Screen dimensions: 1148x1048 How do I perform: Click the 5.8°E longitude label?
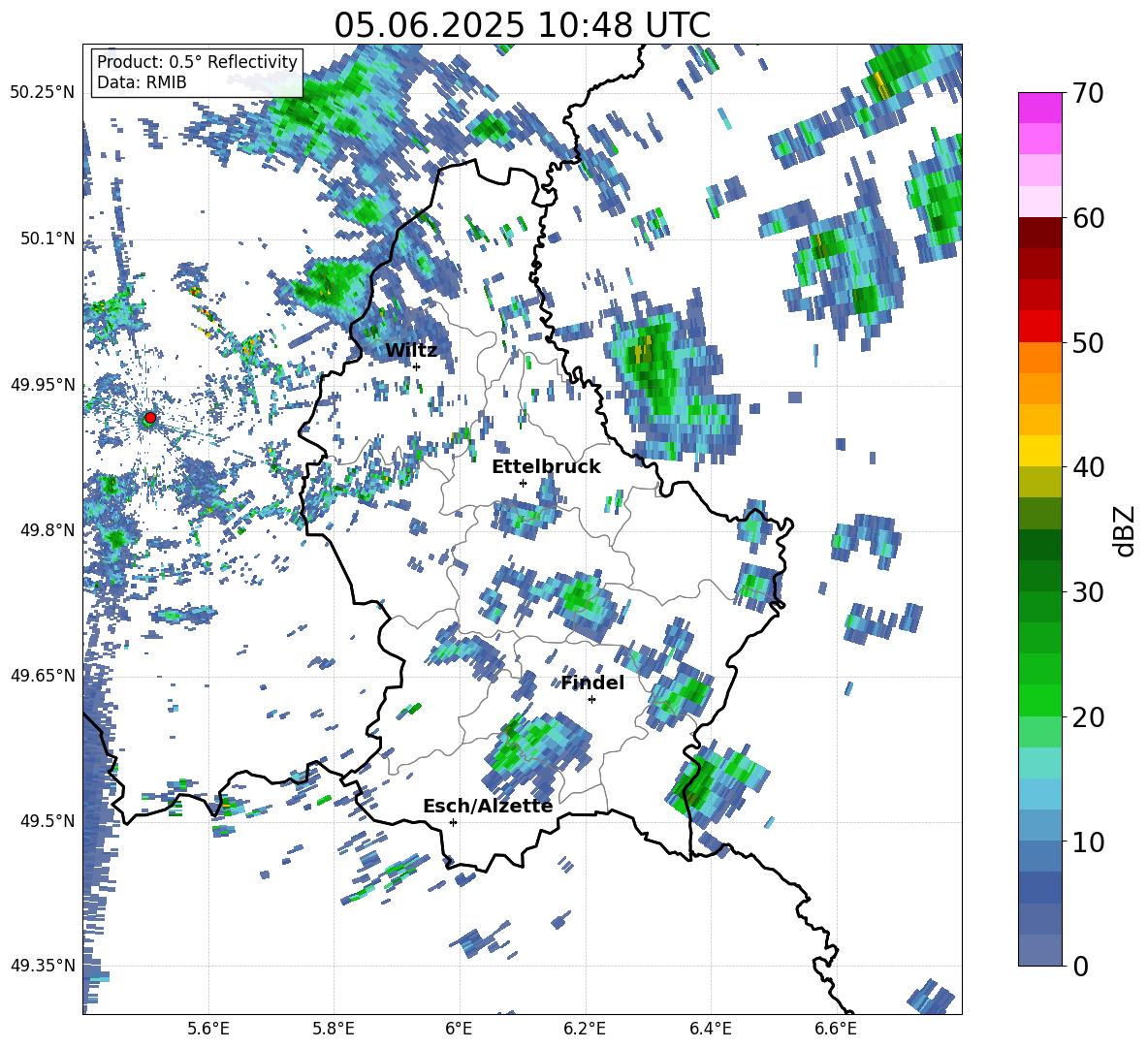[x=334, y=1029]
